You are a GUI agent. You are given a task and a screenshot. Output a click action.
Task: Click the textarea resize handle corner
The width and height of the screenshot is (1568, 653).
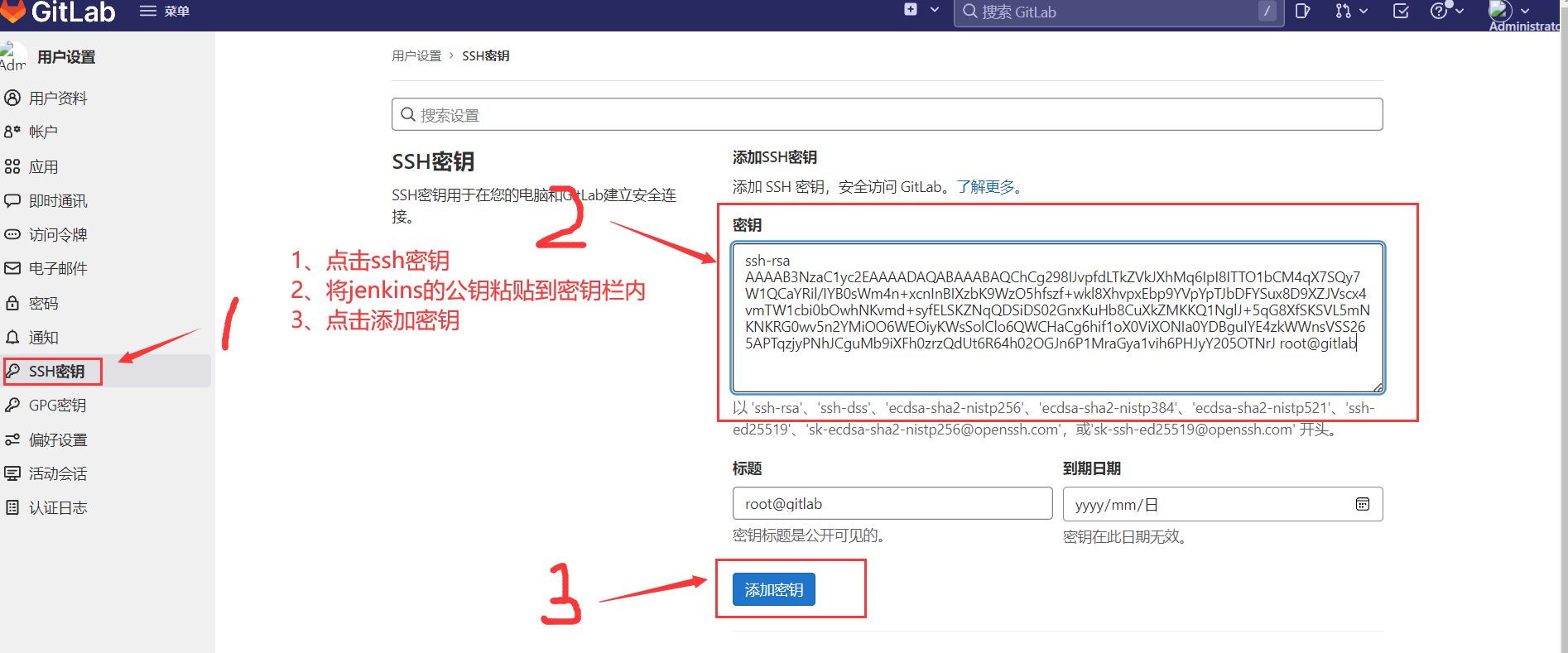click(1378, 387)
